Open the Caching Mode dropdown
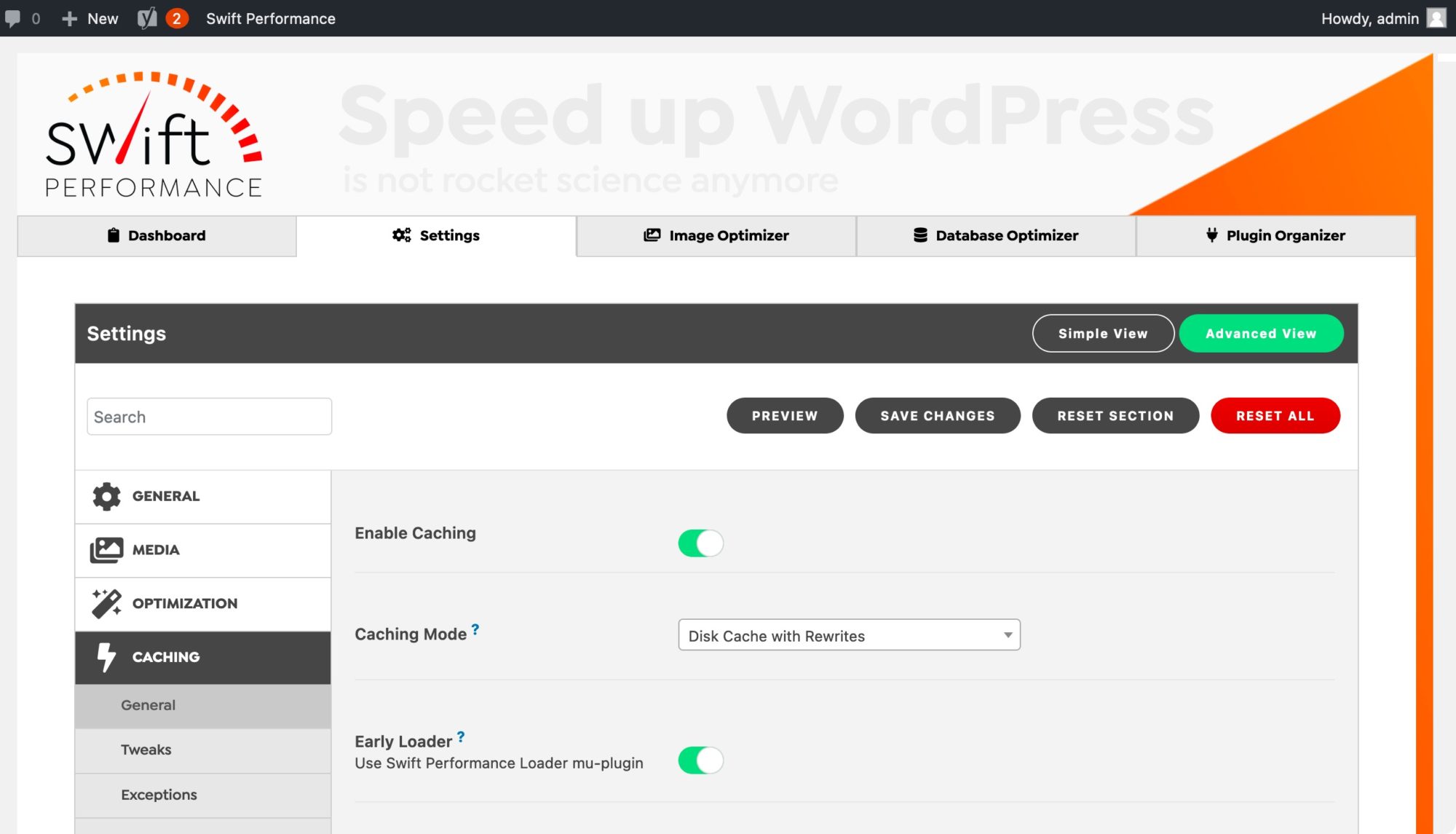The image size is (1456, 834). click(848, 635)
